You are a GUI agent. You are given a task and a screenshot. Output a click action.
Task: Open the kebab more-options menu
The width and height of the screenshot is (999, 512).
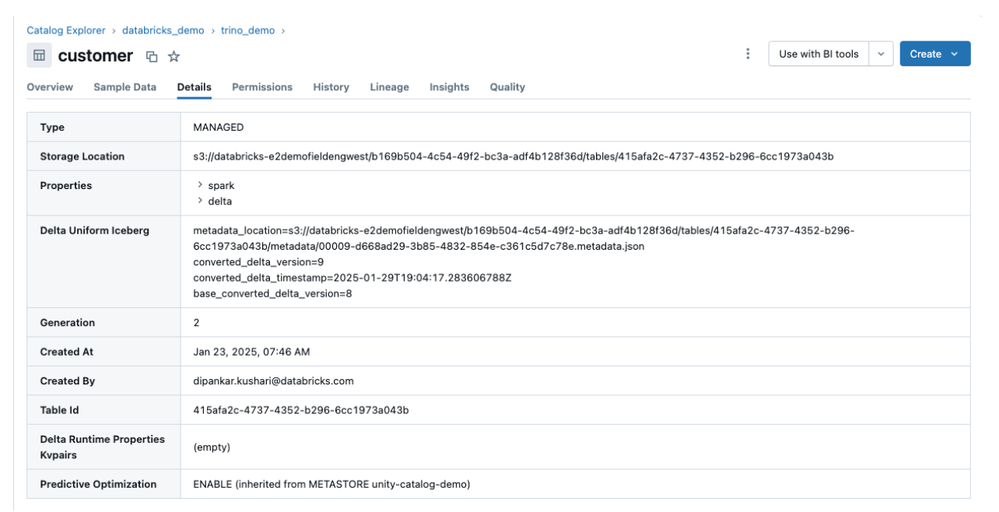(x=748, y=54)
